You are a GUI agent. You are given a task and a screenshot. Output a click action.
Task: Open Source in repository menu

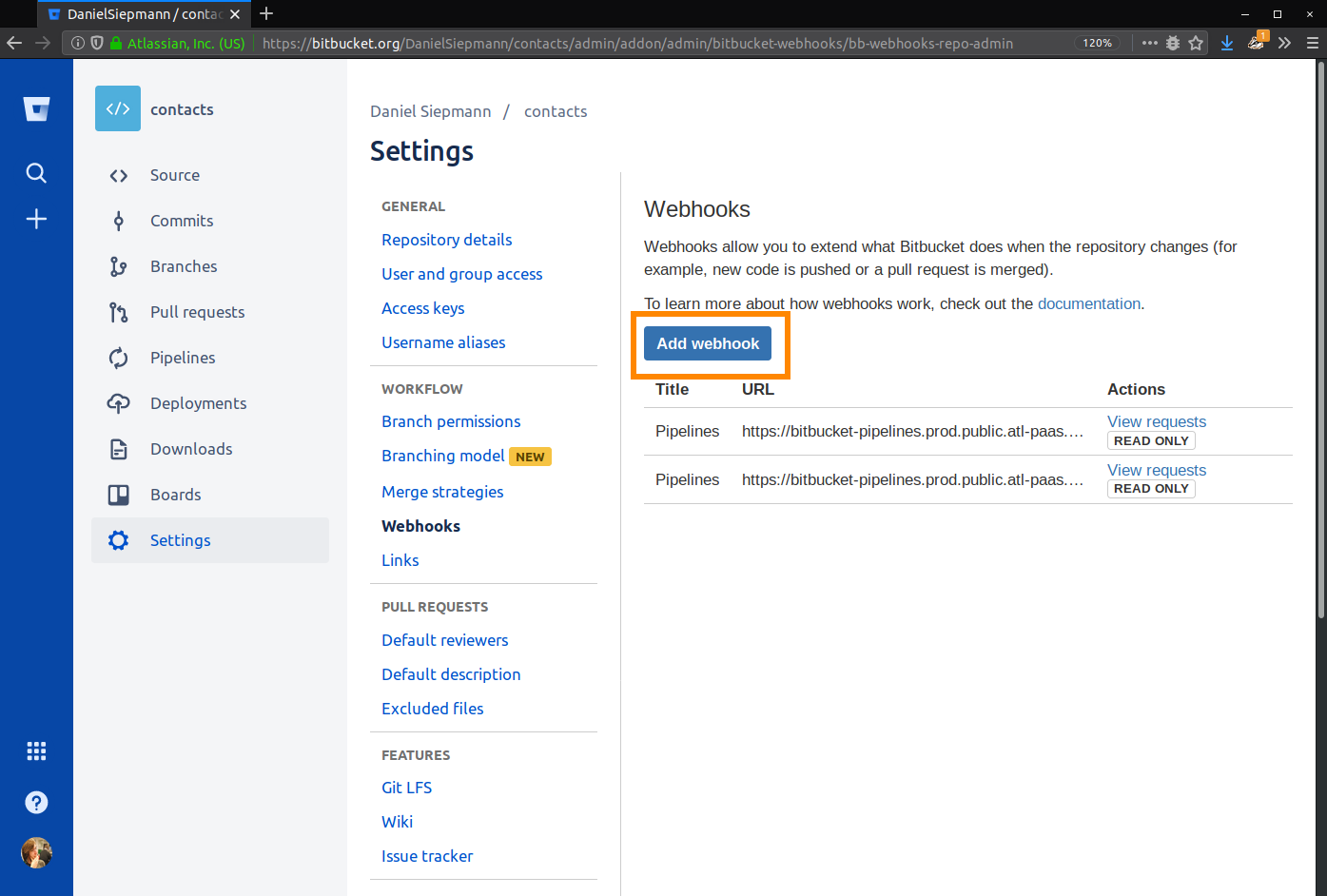pyautogui.click(x=175, y=175)
